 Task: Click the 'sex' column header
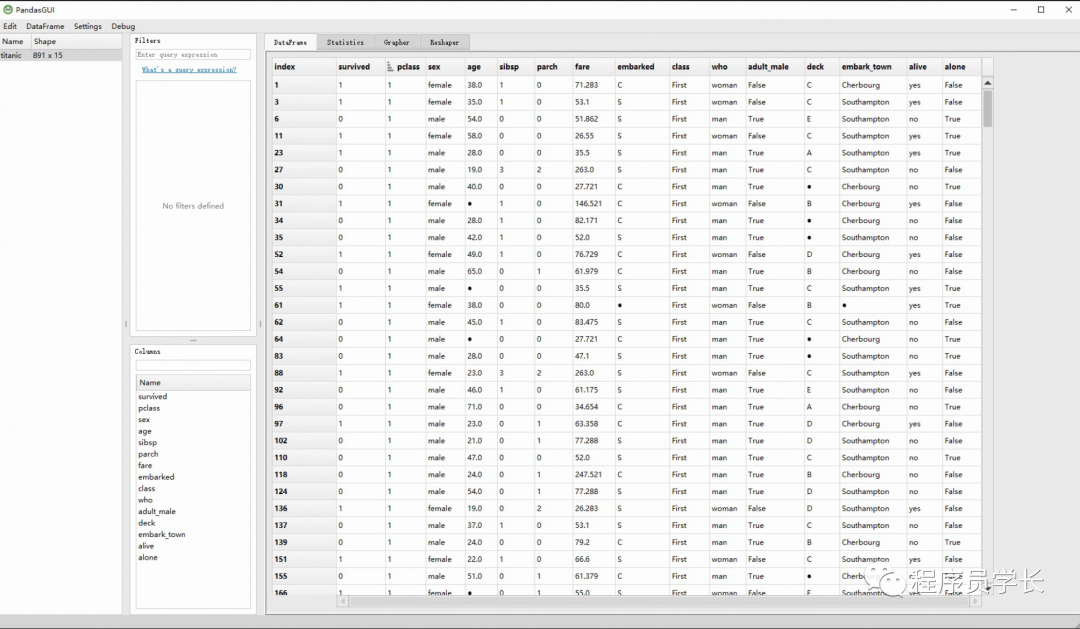coord(445,67)
